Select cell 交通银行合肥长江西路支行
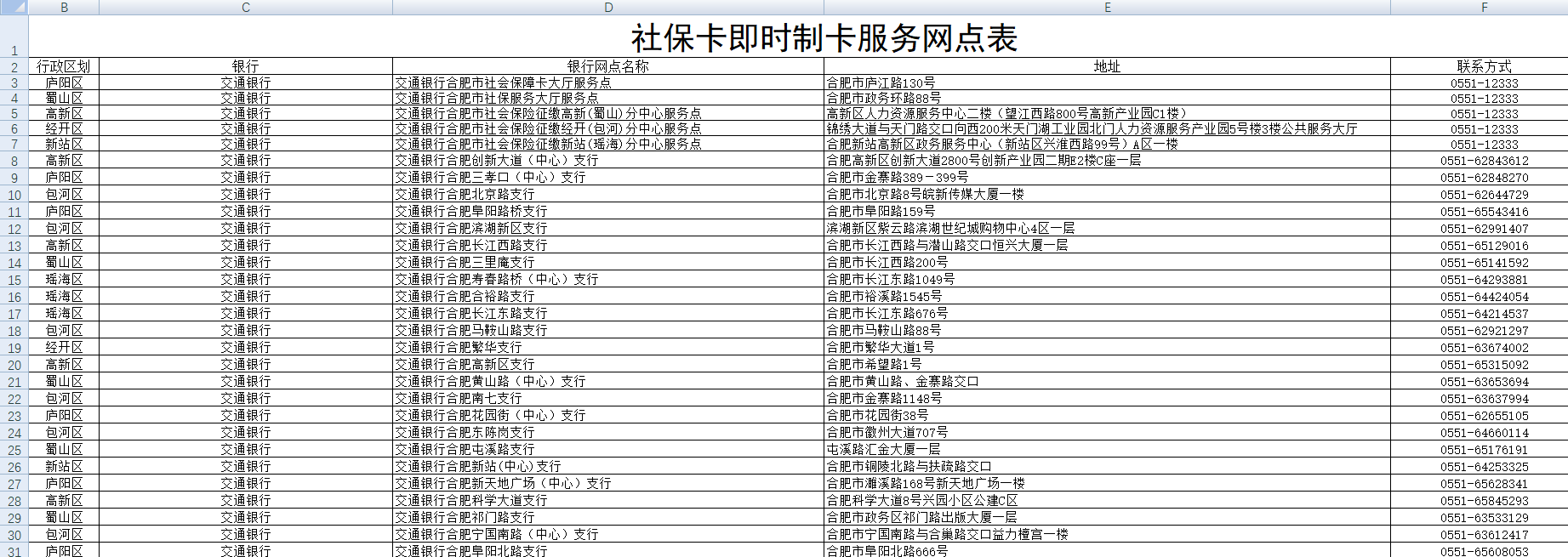Image resolution: width=1568 pixels, height=557 pixels. [608, 245]
